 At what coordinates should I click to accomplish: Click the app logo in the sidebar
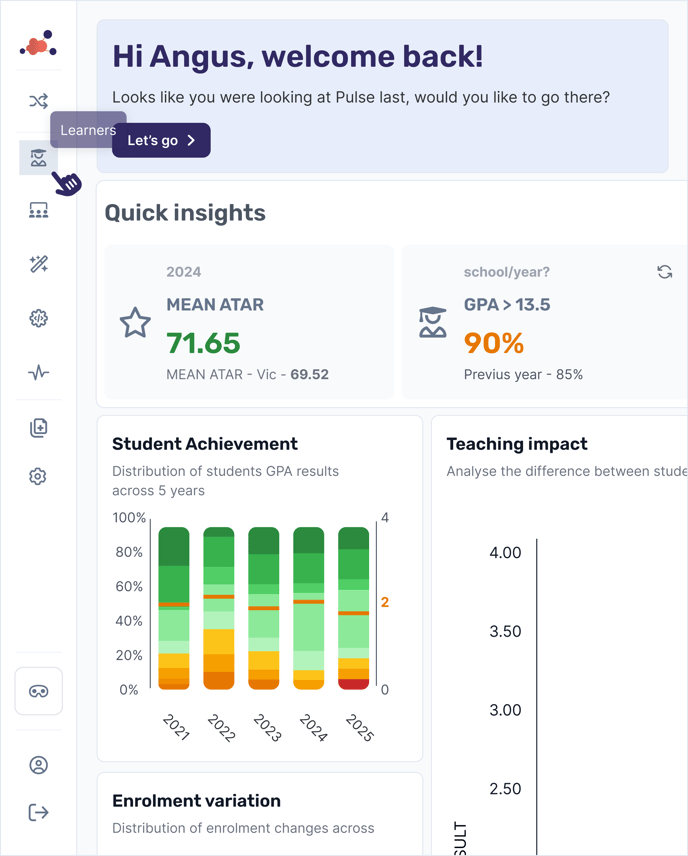38,45
